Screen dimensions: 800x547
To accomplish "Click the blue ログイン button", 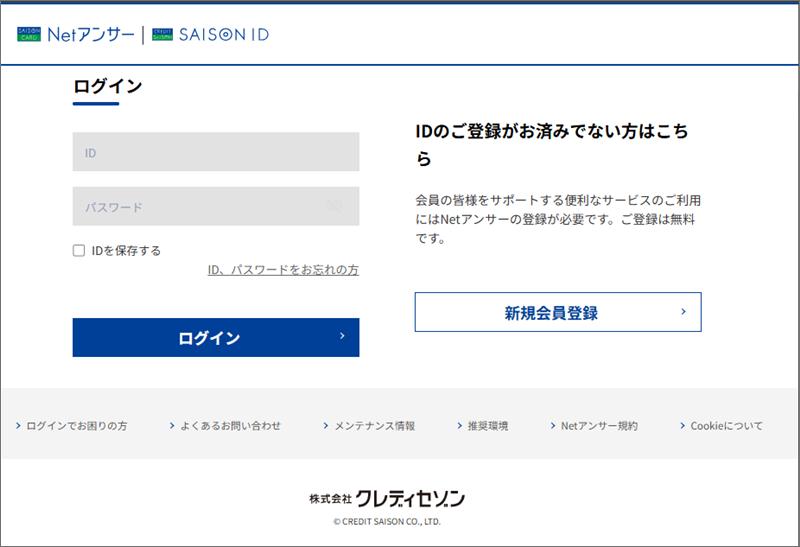I will [216, 338].
